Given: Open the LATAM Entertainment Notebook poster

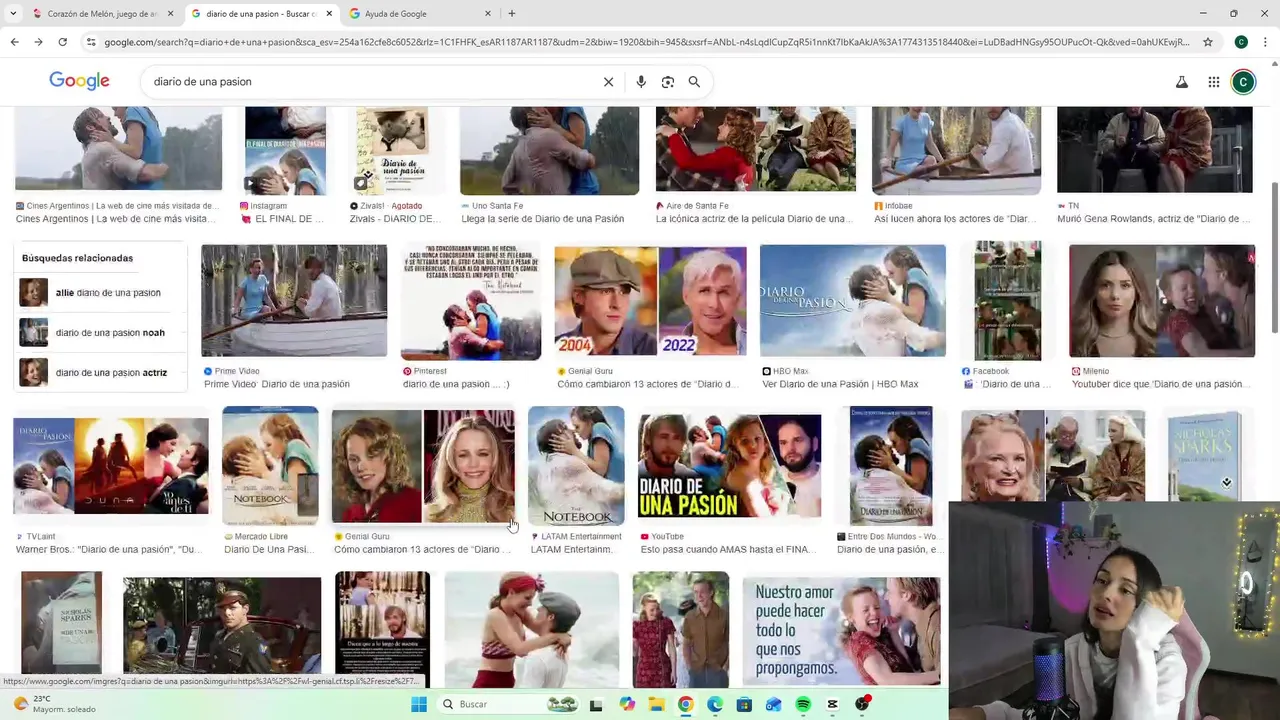Looking at the screenshot, I should click(x=576, y=466).
